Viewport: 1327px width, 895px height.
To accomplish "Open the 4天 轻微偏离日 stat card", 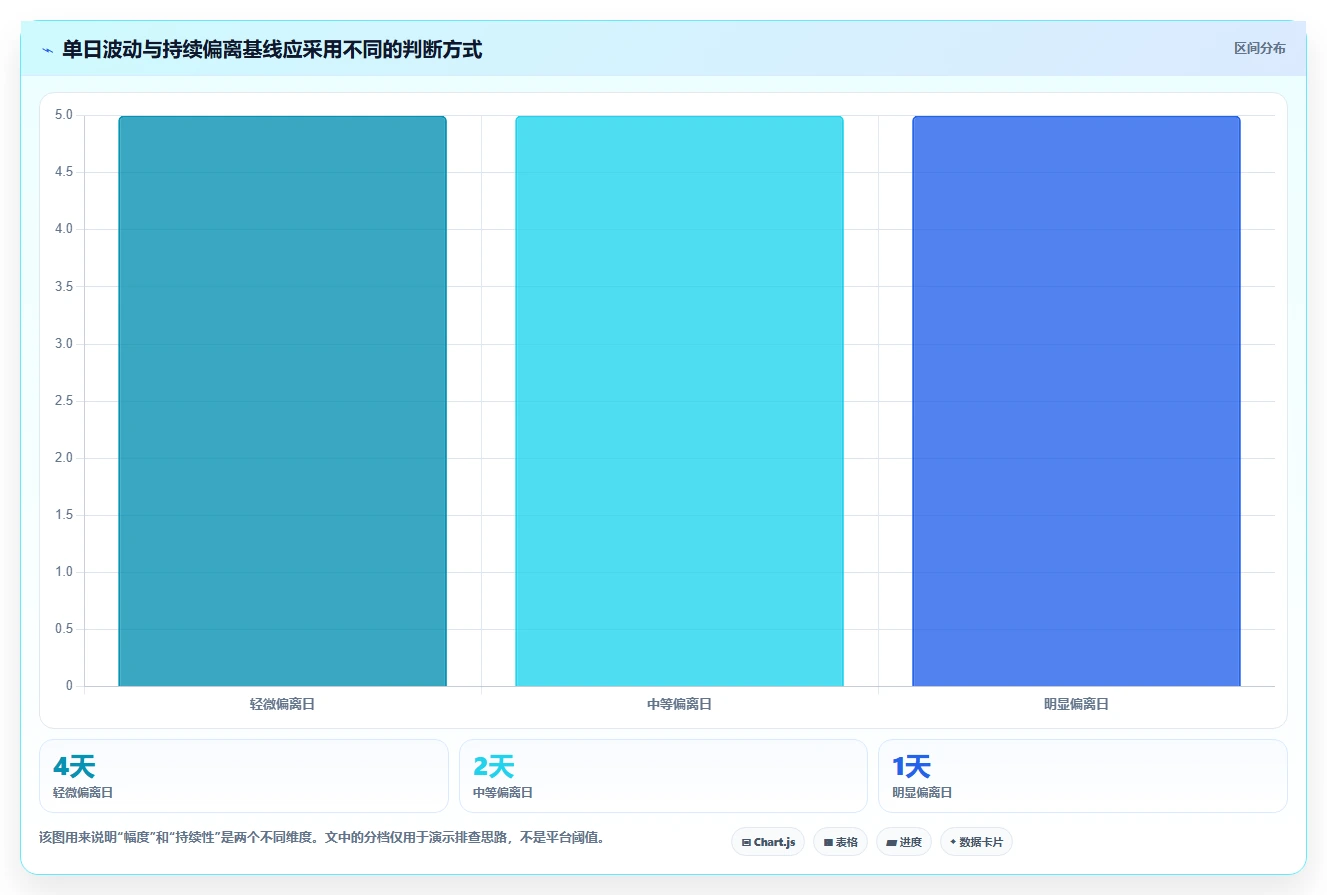I will coord(244,776).
